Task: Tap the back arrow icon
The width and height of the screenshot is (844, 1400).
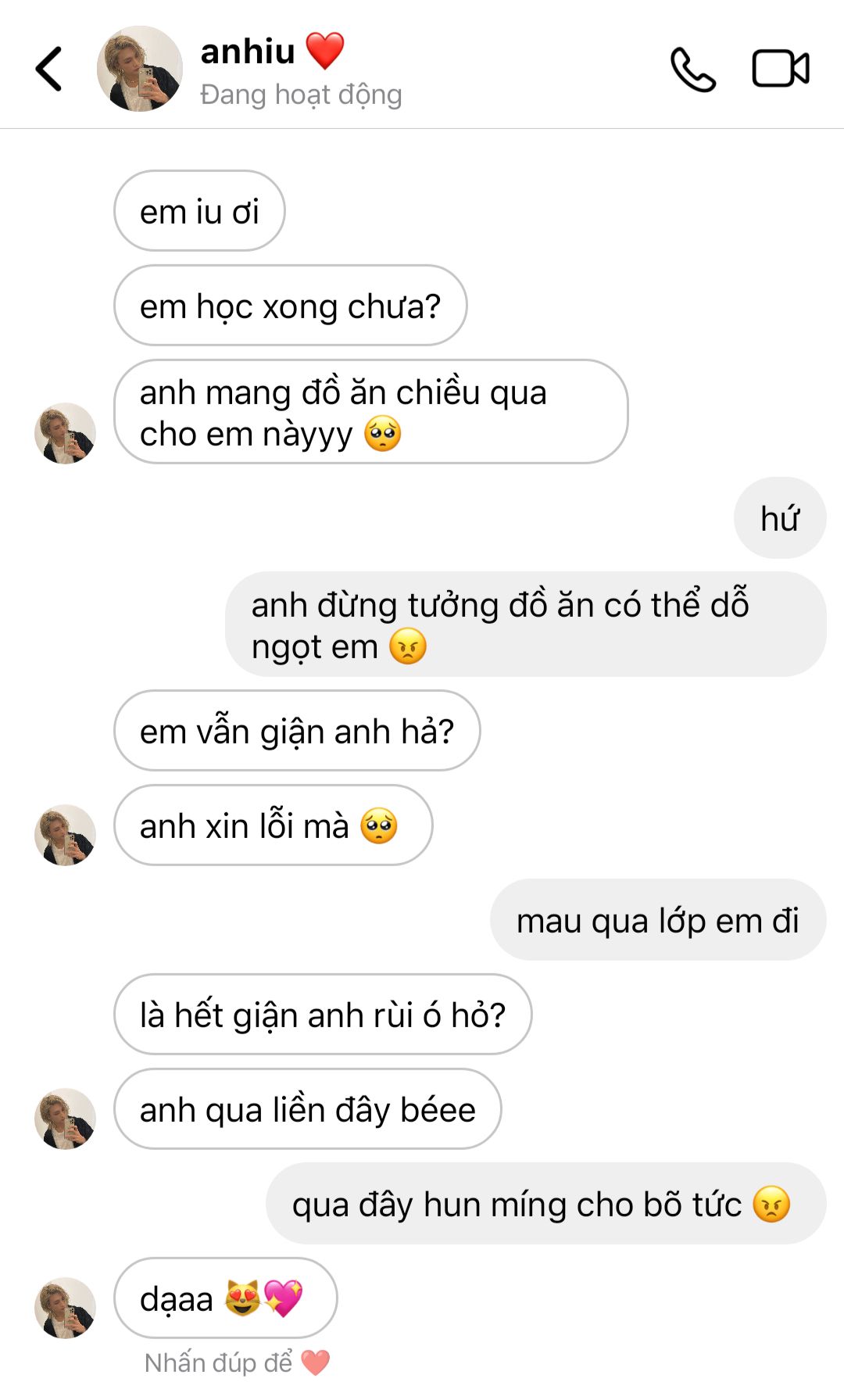Action: coord(48,69)
